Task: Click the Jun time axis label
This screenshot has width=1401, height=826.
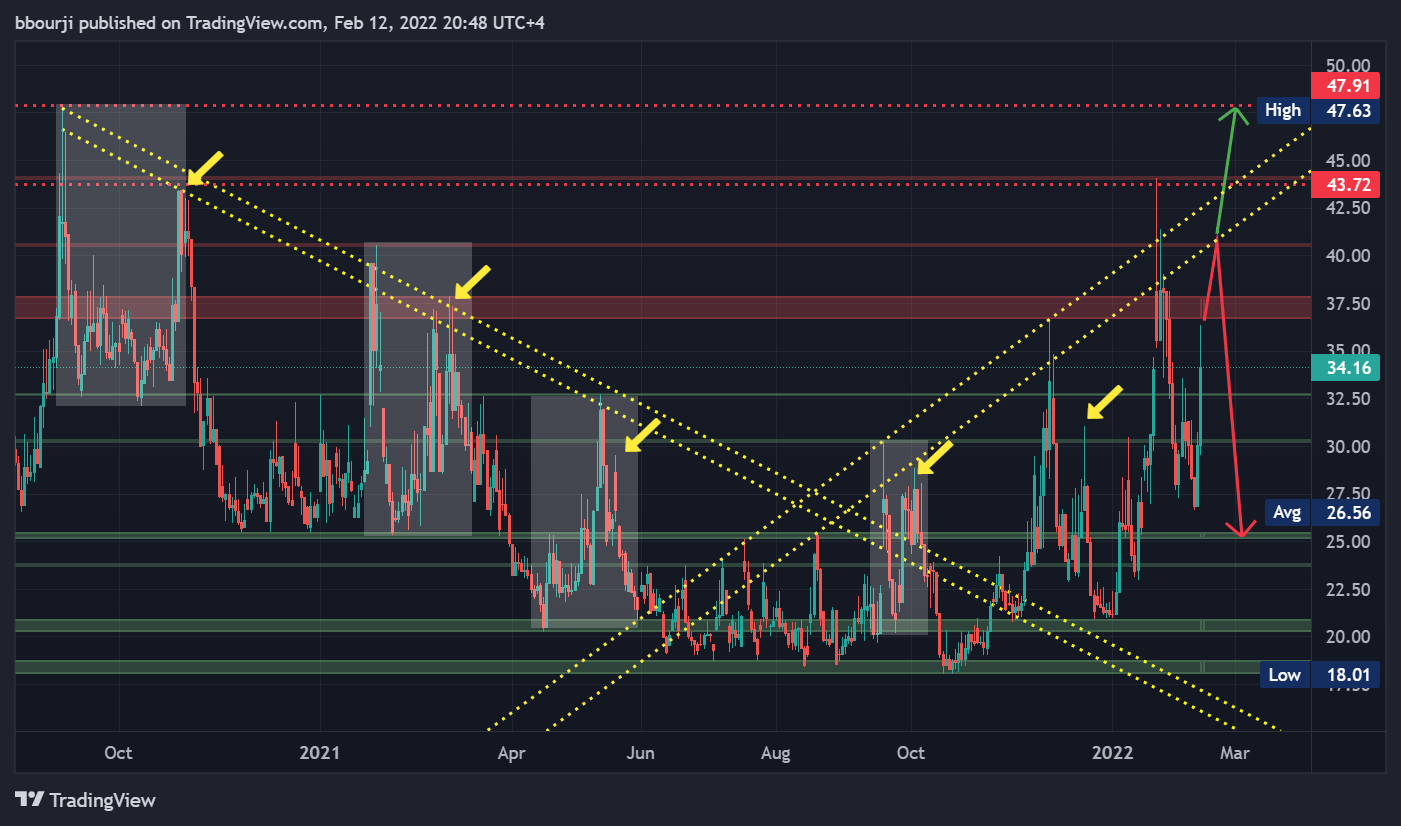Action: (x=640, y=752)
